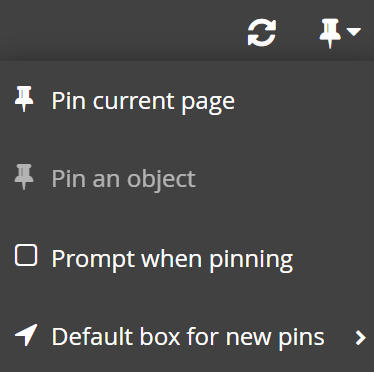374x372 pixels.
Task: Click the small white down-triangle beside pushpin
Action: 353,32
